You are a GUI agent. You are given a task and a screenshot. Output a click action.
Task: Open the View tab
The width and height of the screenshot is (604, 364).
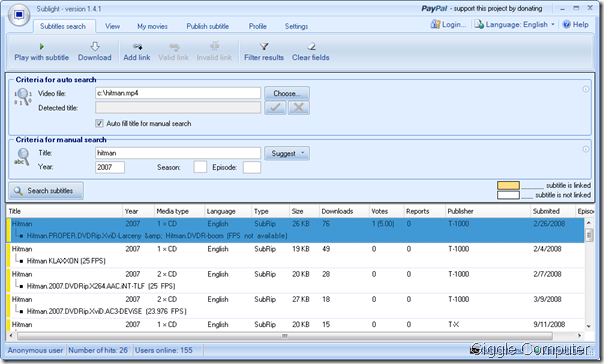(112, 26)
